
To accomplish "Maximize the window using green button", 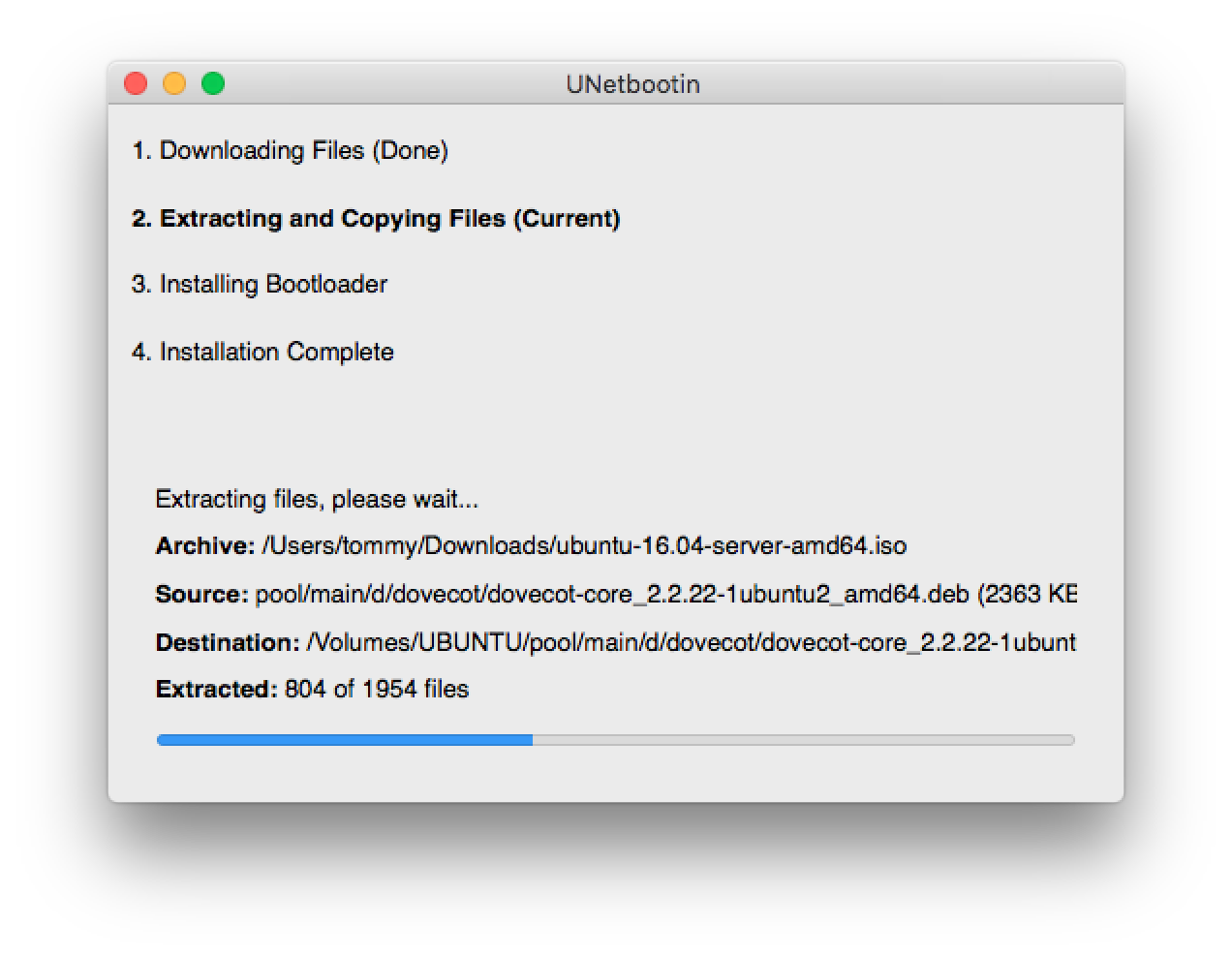I will coord(213,84).
